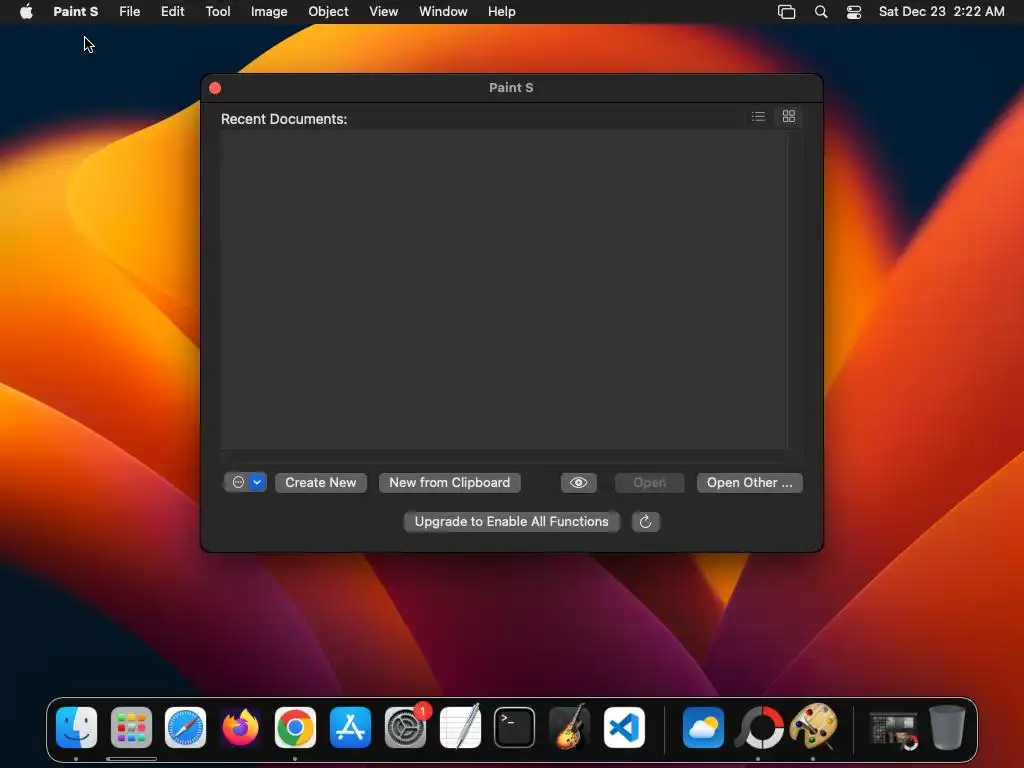
Task: Open the options dropdown beside Create New
Action: [245, 483]
